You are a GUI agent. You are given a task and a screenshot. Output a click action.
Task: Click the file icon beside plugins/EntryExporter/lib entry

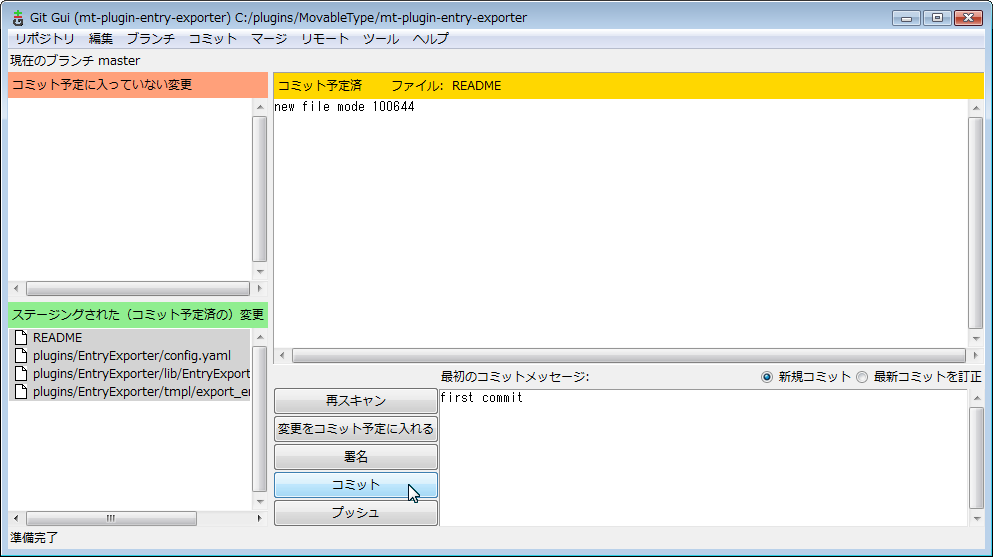[21, 373]
